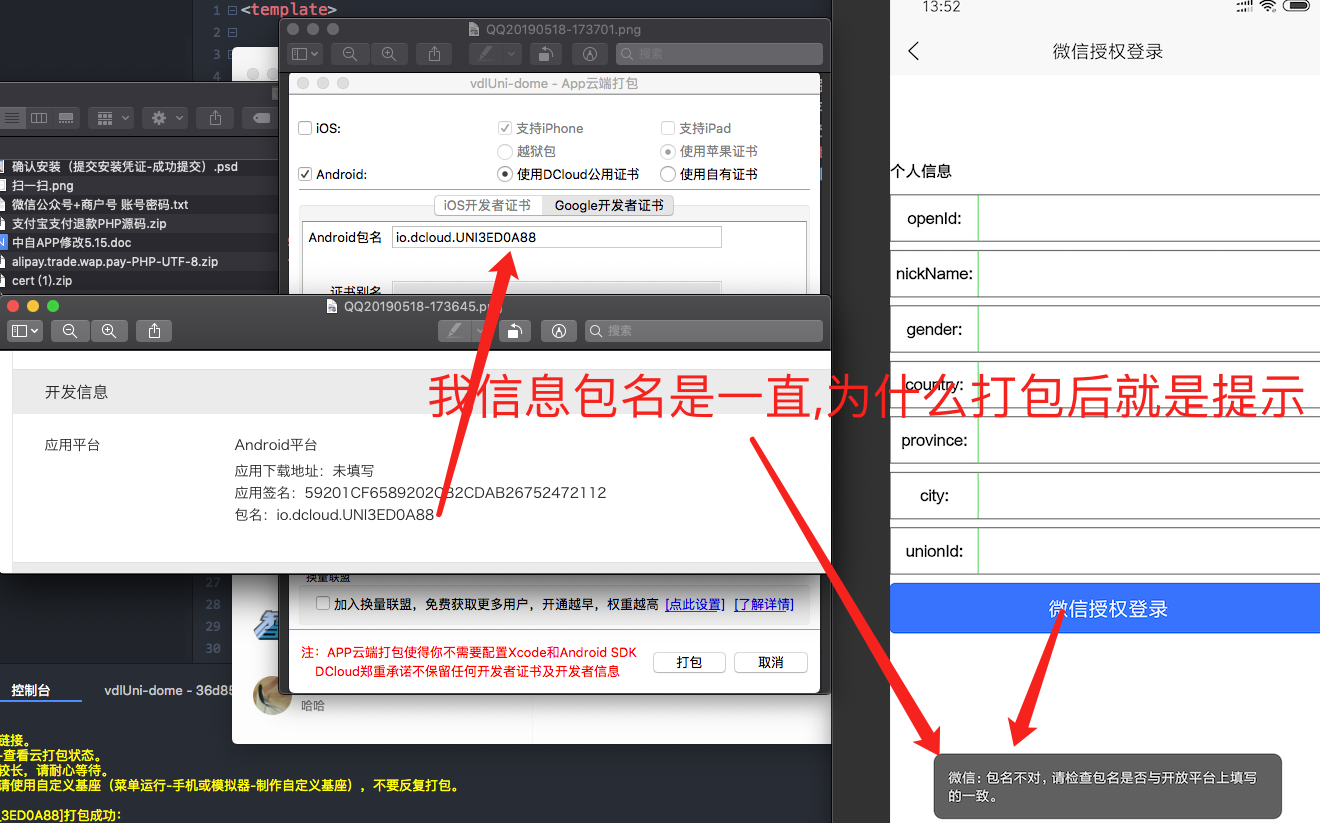Tap the blue 微信授权登录 button
The height and width of the screenshot is (823, 1320).
point(1105,608)
